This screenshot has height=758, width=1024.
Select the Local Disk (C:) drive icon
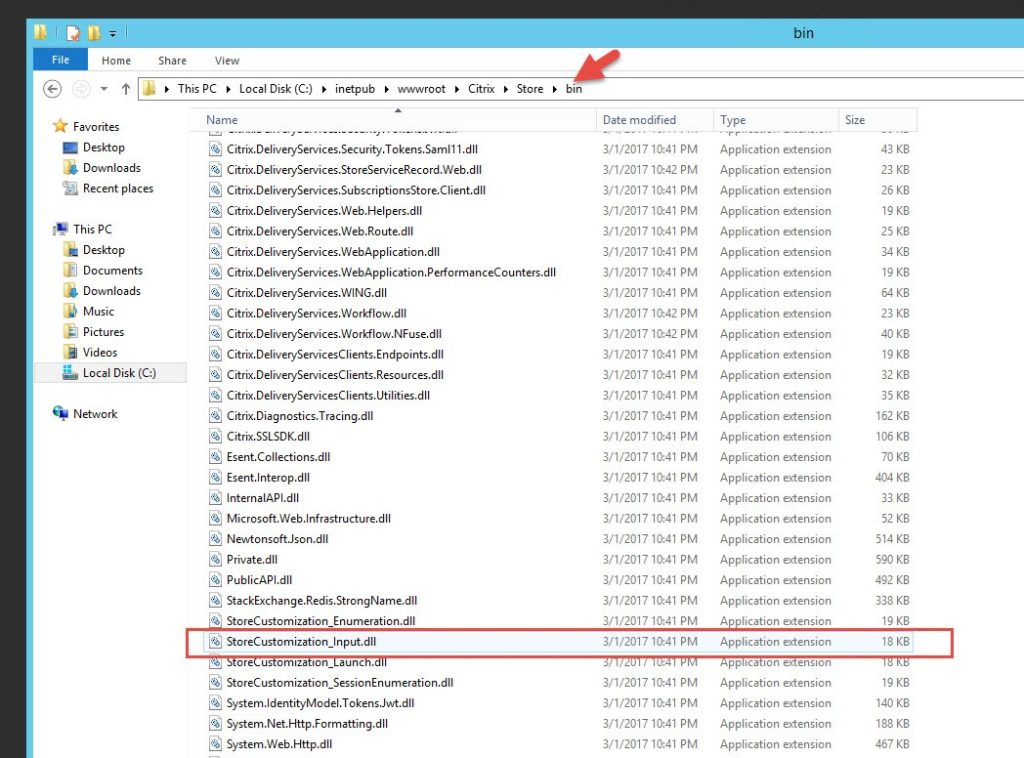(70, 373)
